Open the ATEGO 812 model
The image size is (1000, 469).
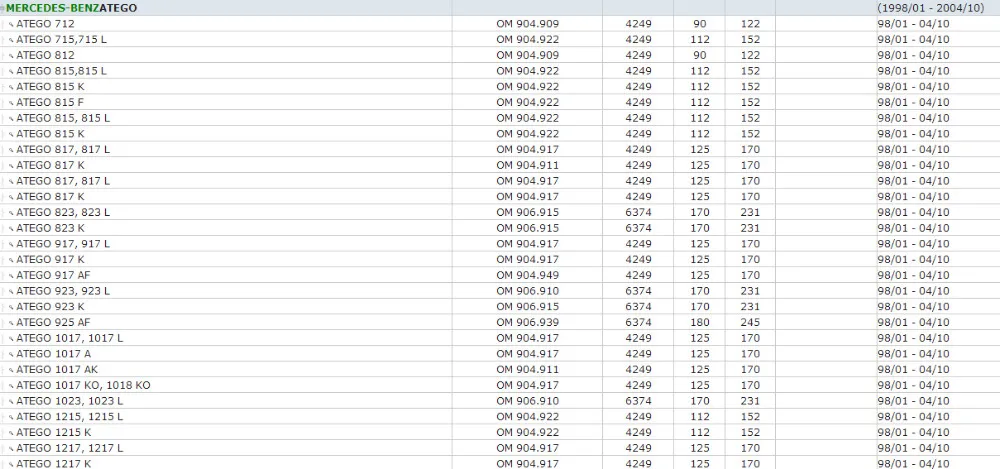45,55
